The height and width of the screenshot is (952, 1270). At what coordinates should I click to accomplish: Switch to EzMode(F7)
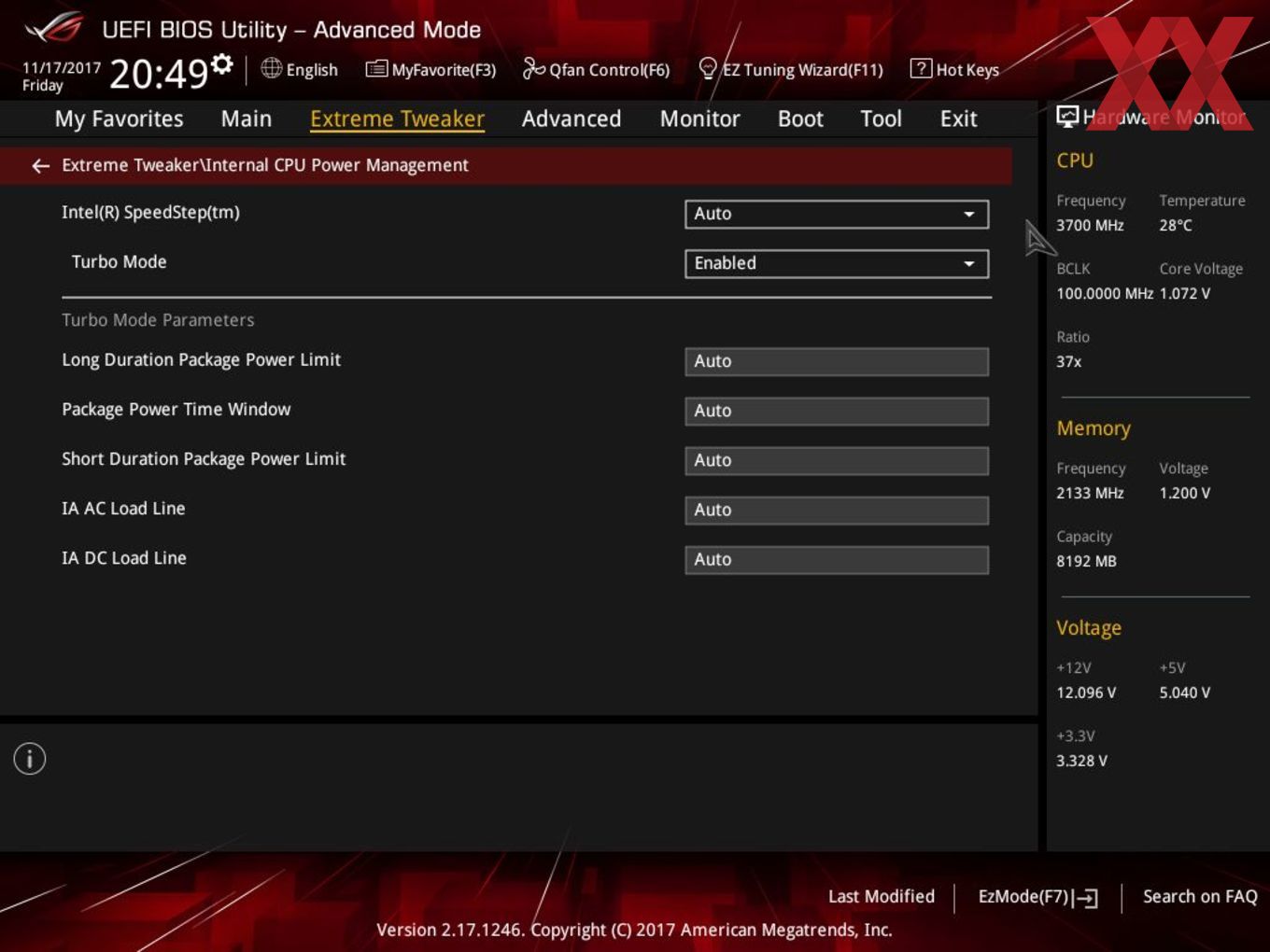pos(1023,896)
